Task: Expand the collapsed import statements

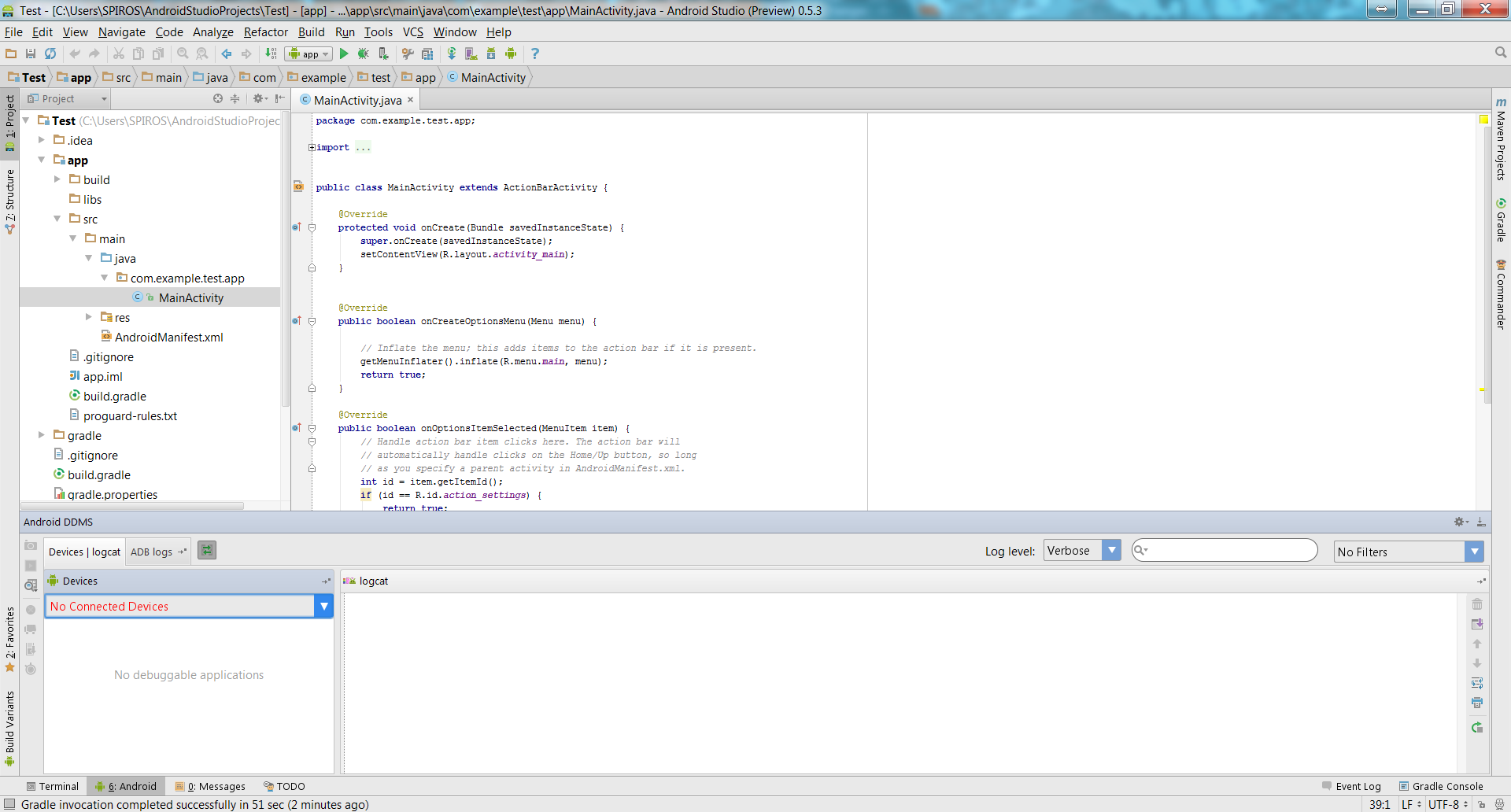Action: click(312, 147)
